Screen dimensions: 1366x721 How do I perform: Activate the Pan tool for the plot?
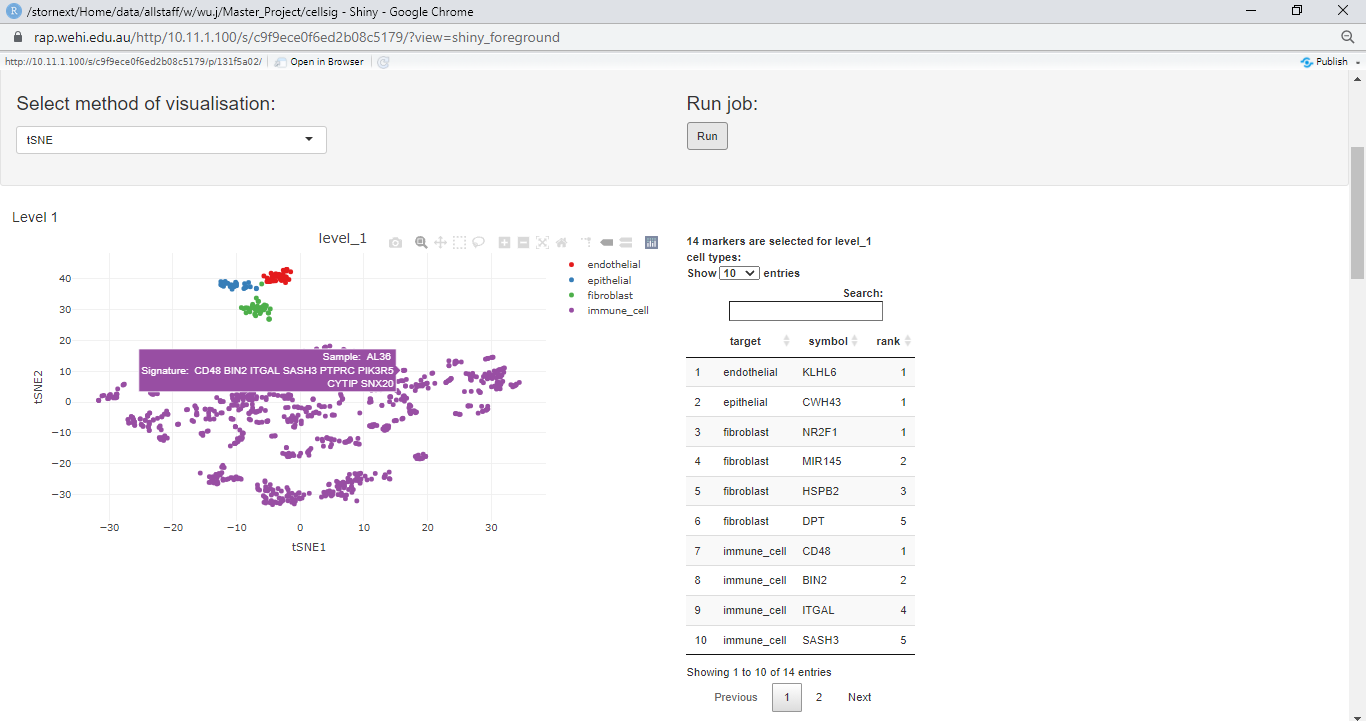[x=440, y=242]
